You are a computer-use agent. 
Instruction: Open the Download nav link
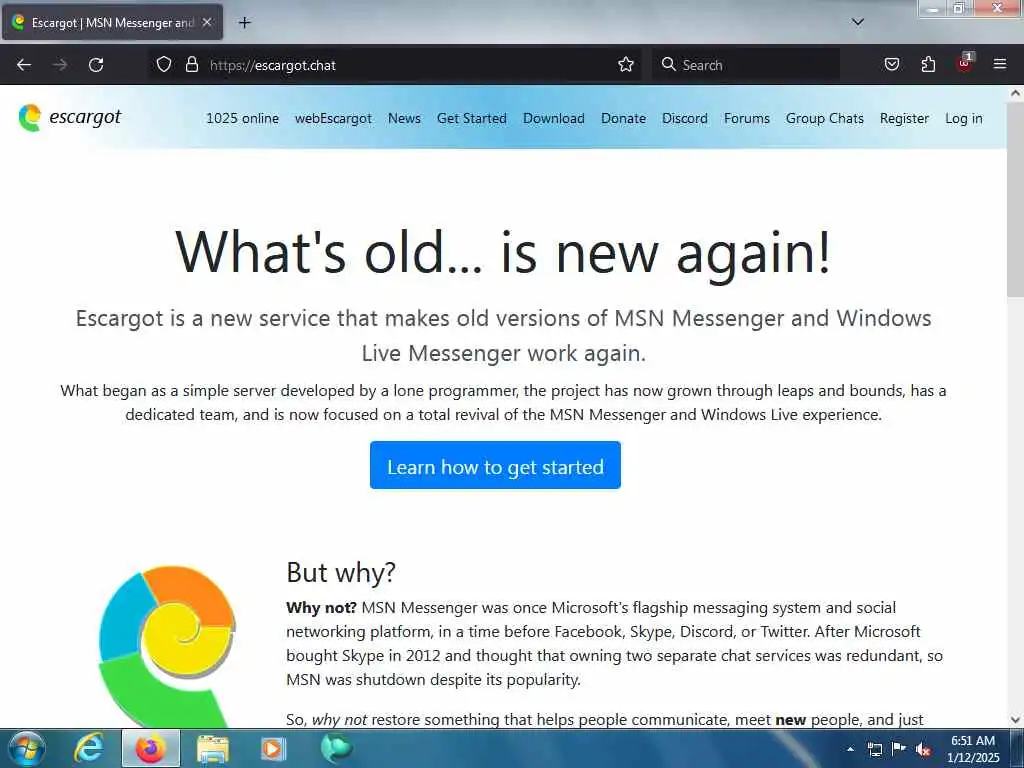pos(554,118)
